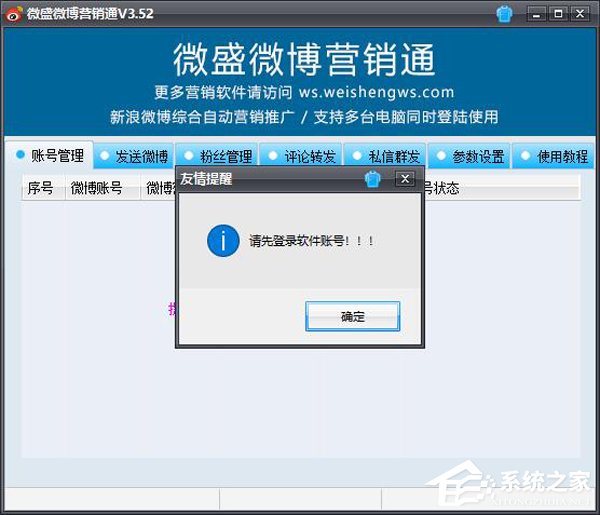The width and height of the screenshot is (600, 515).
Task: Select the 评论转发 tab
Action: pos(302,156)
